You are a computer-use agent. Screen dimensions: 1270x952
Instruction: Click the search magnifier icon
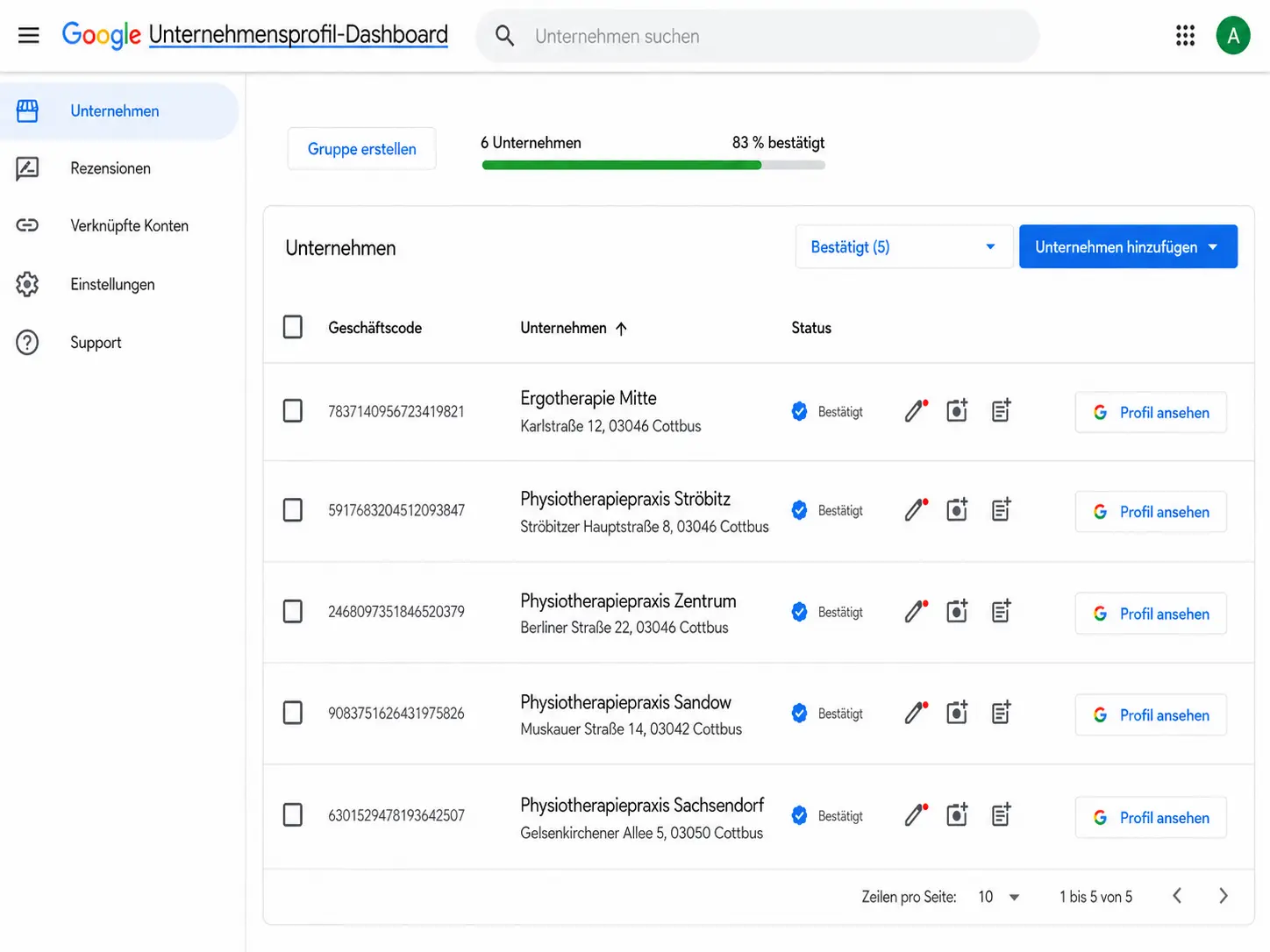(504, 36)
